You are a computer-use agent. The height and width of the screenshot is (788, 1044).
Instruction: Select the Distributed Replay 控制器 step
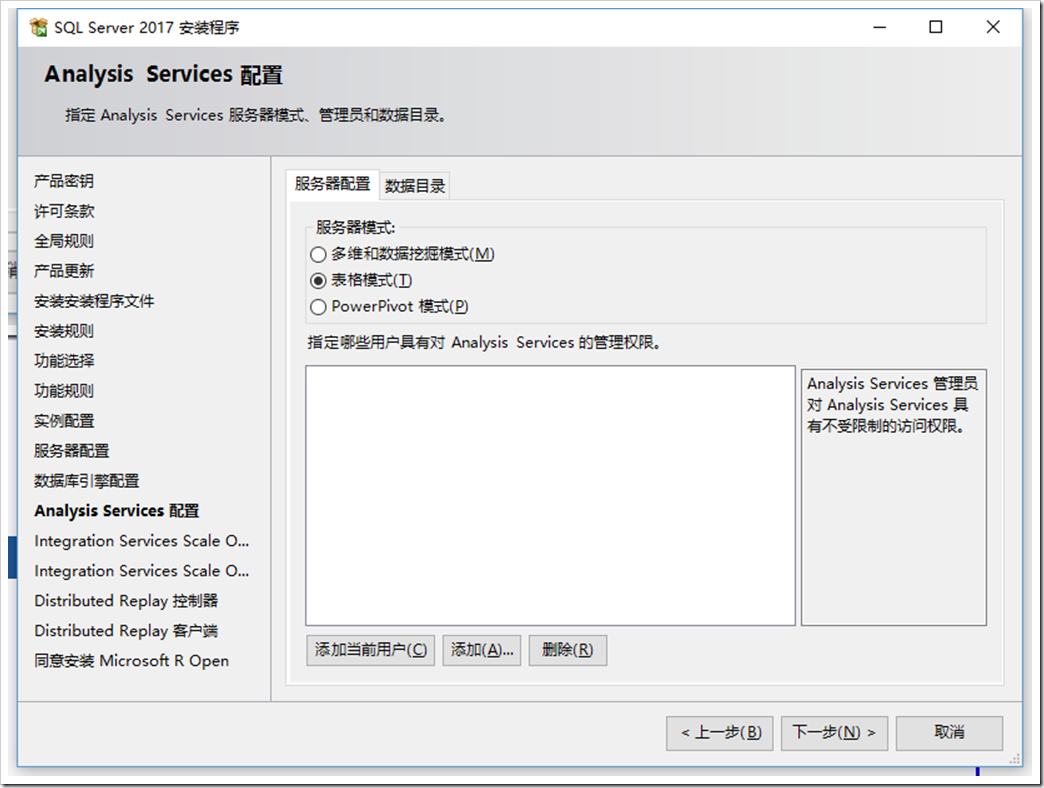tap(126, 600)
